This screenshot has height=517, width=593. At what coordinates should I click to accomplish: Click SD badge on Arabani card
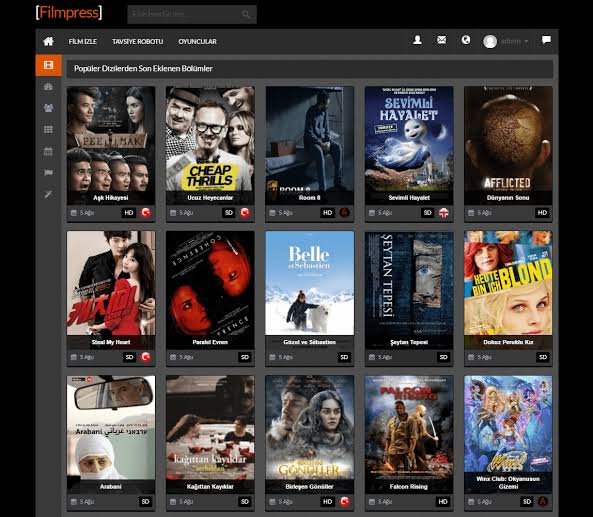(x=146, y=501)
